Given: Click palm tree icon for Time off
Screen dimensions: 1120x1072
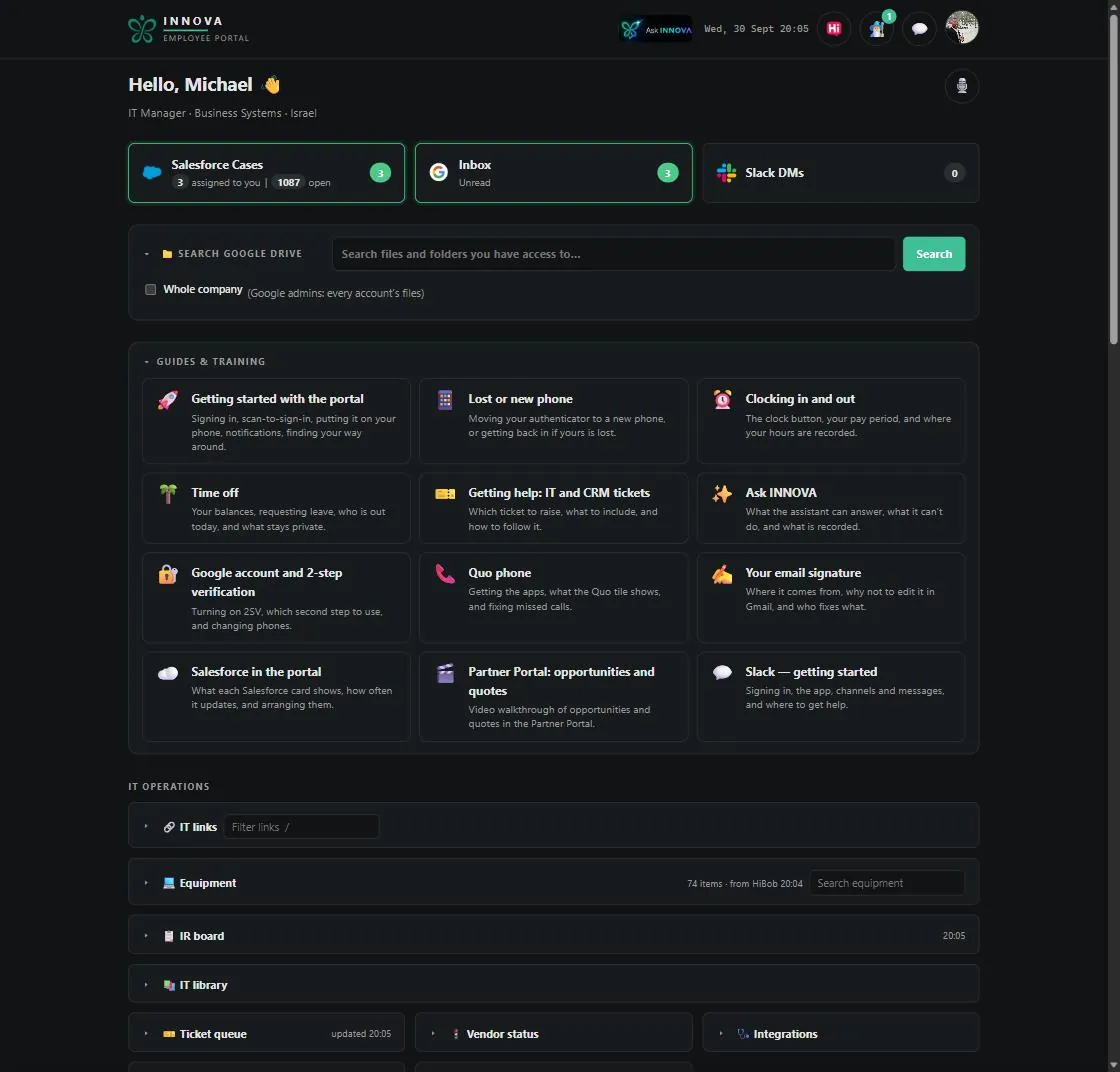Looking at the screenshot, I should click(x=168, y=494).
